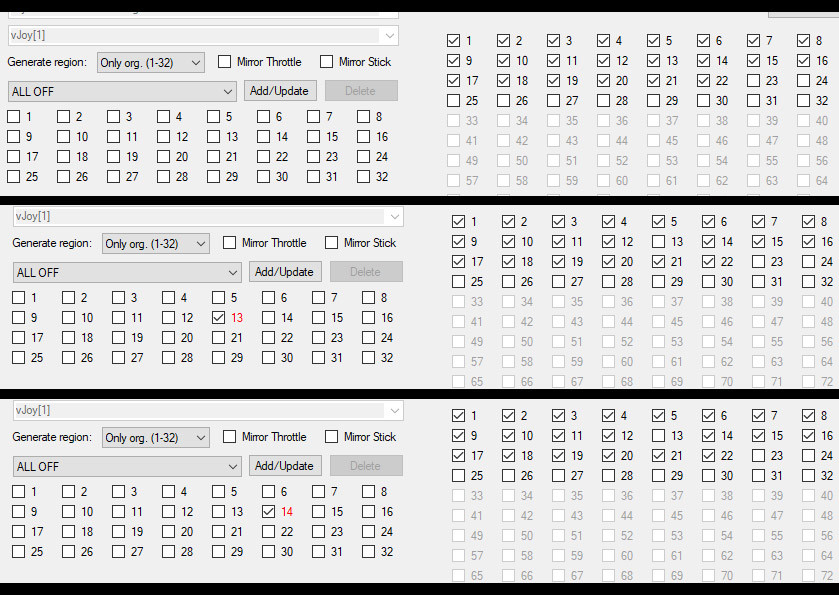Expand Generate region combo box in top panel
This screenshot has height=595, width=839.
pyautogui.click(x=151, y=63)
